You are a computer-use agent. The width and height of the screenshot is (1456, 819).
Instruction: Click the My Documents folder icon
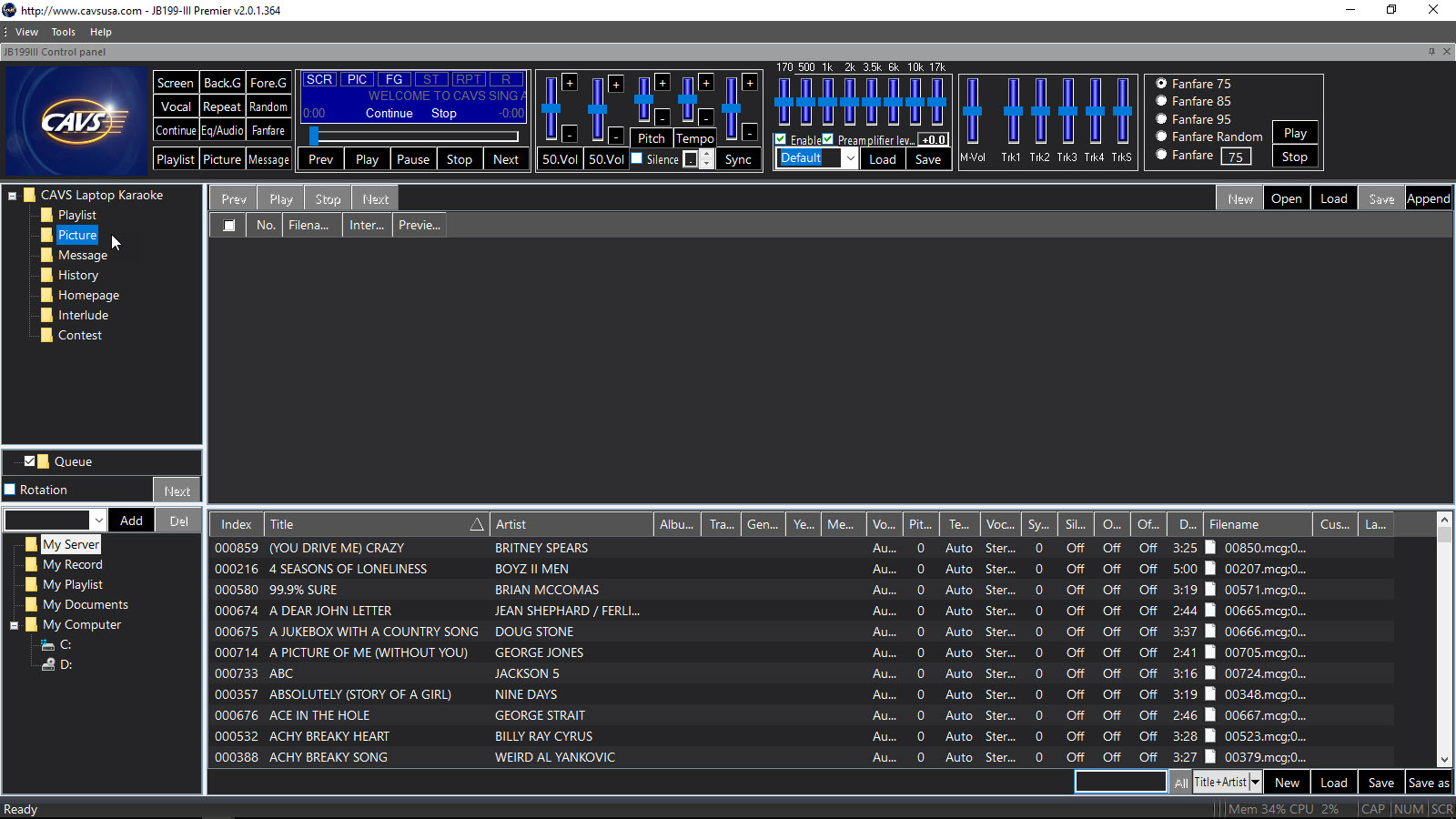[32, 604]
